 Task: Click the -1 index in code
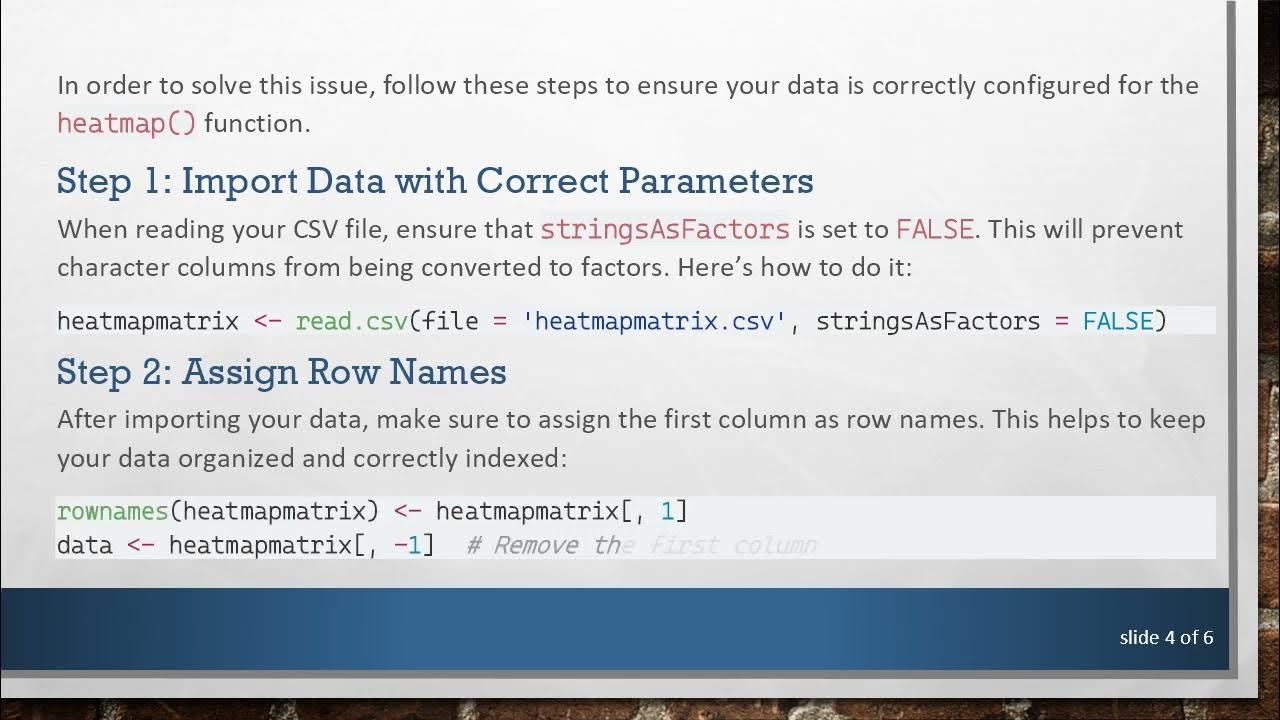413,545
